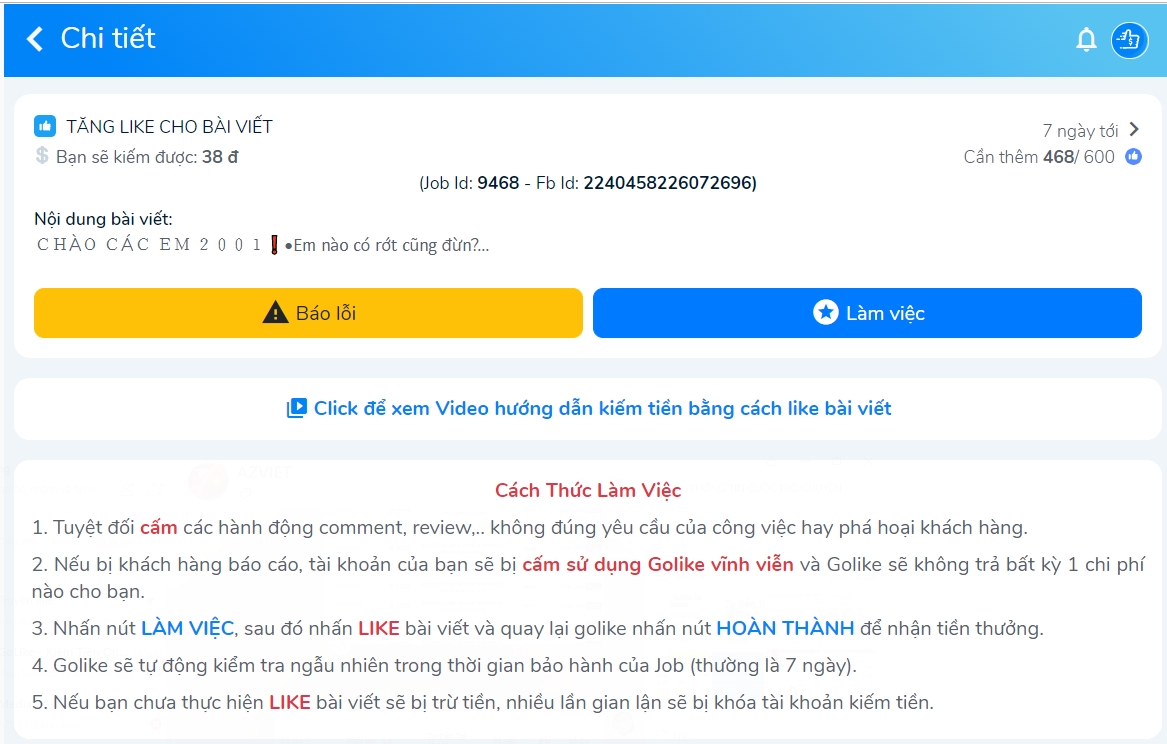Viewport: 1167px width, 744px height.
Task: Click the red exclamation mark in post content
Action: coord(274,245)
